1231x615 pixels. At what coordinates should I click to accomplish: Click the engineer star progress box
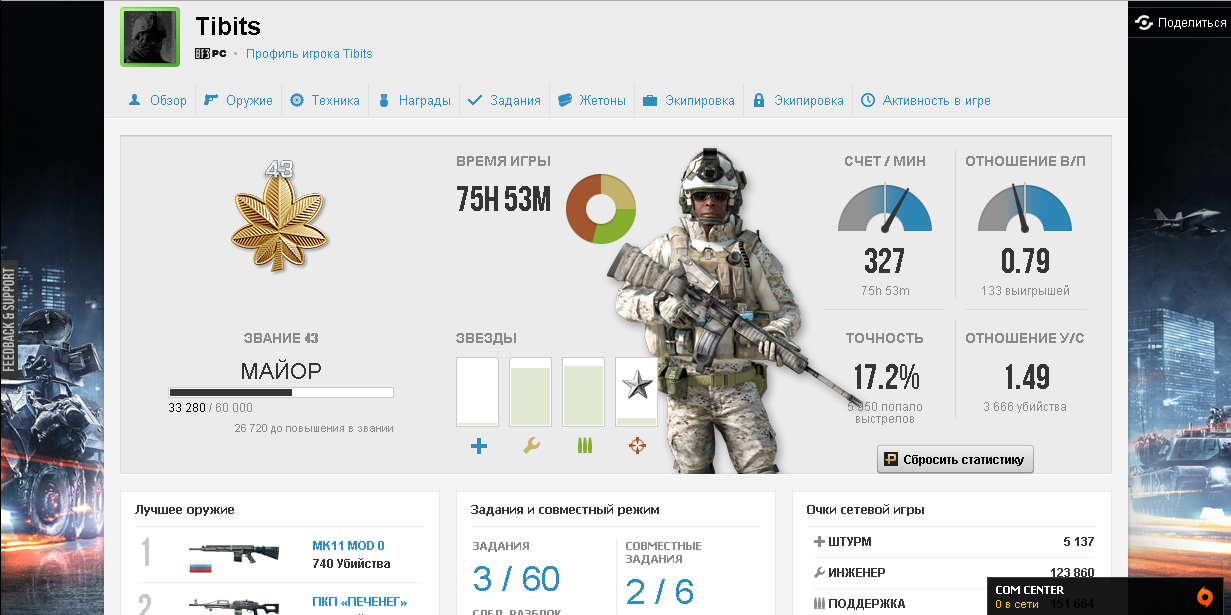(531, 392)
